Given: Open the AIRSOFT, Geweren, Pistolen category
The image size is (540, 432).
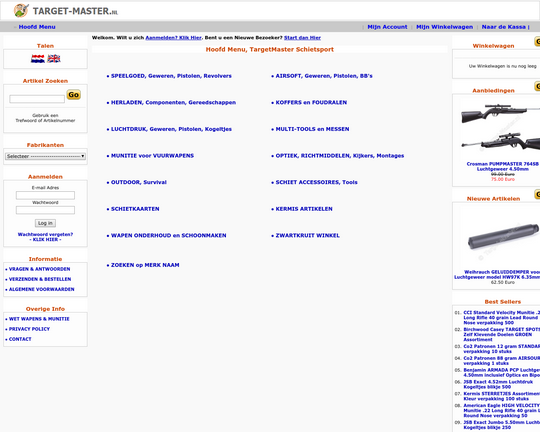Looking at the screenshot, I should (324, 76).
